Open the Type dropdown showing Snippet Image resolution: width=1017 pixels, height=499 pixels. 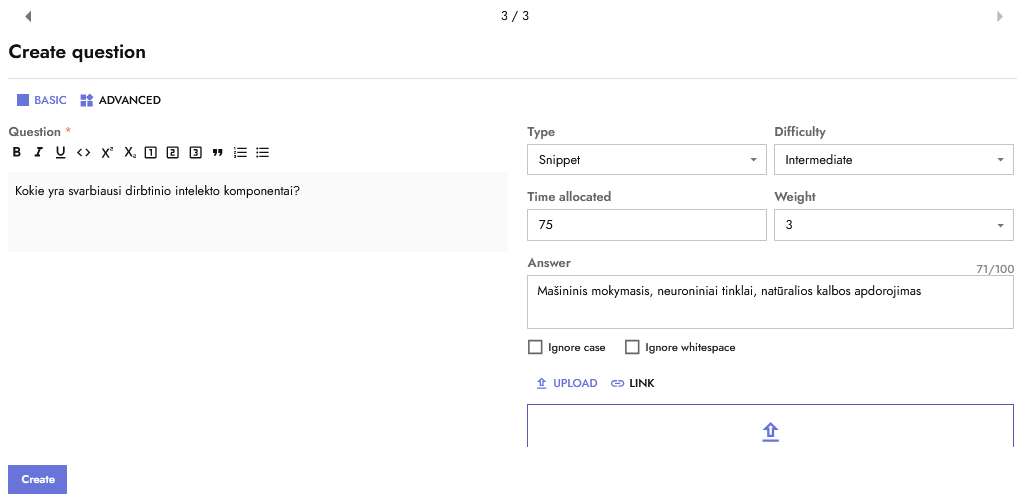(646, 160)
